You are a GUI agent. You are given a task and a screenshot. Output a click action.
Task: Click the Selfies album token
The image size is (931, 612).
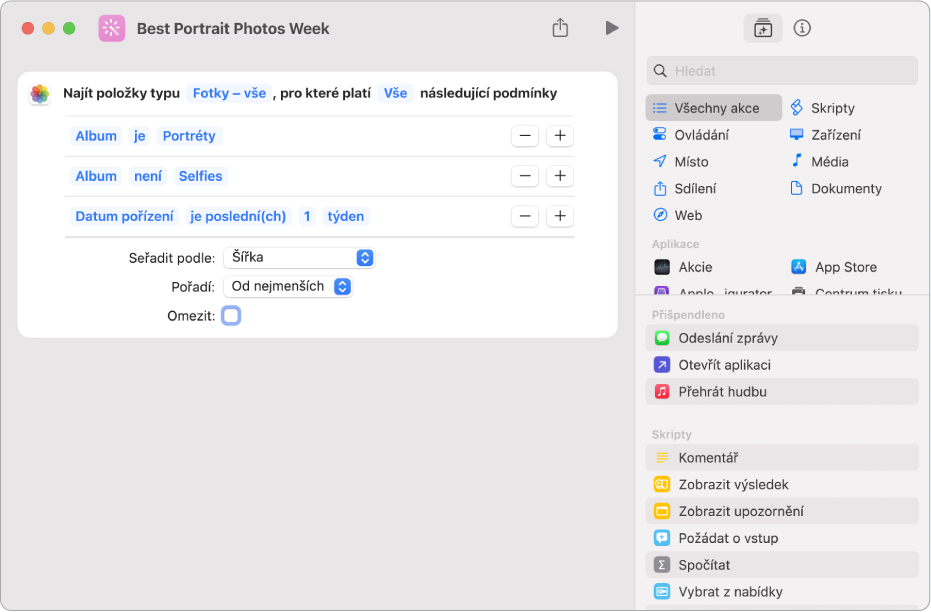point(201,176)
